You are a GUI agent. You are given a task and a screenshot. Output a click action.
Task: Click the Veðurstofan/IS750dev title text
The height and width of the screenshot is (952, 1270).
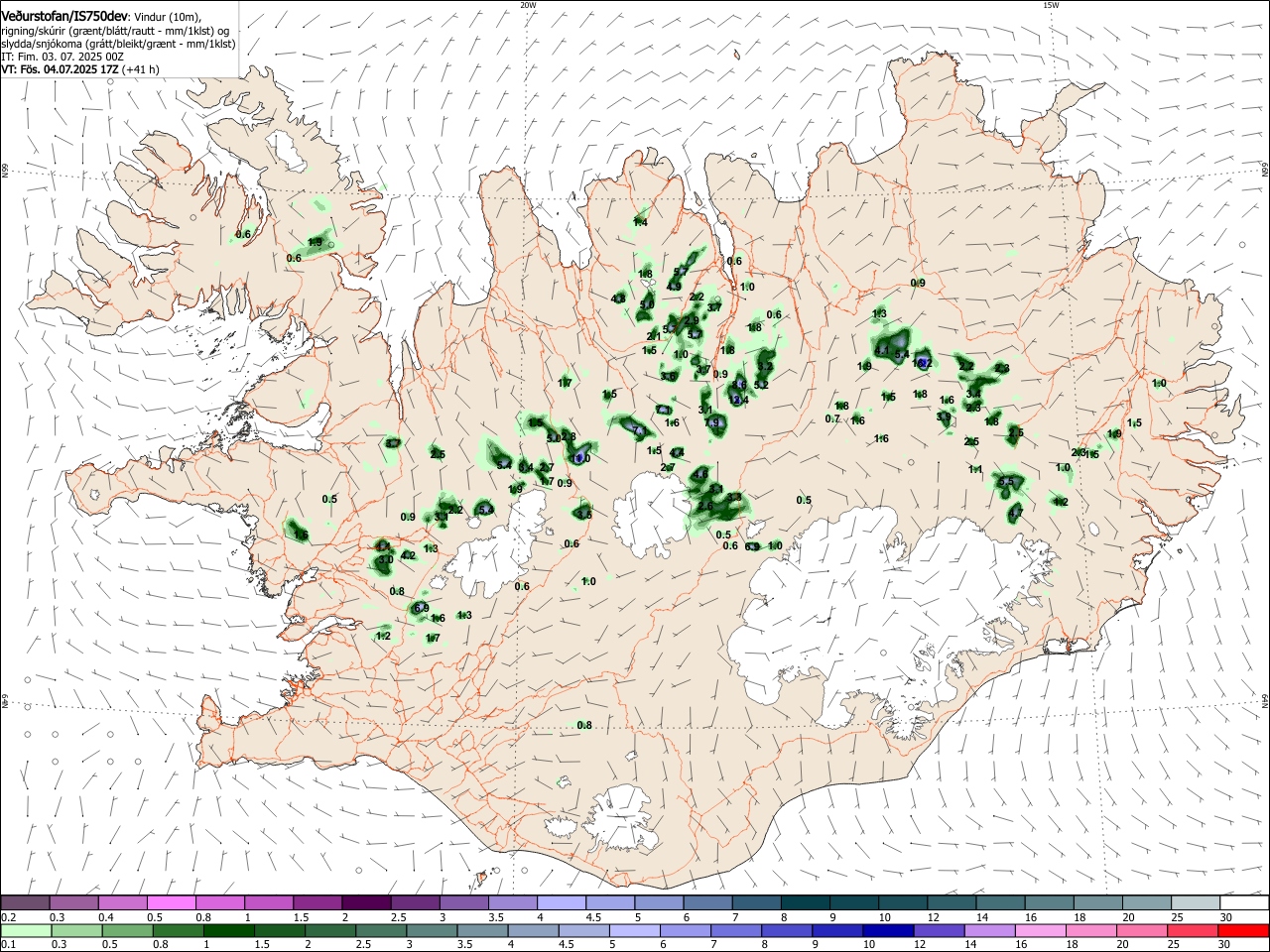click(x=64, y=17)
